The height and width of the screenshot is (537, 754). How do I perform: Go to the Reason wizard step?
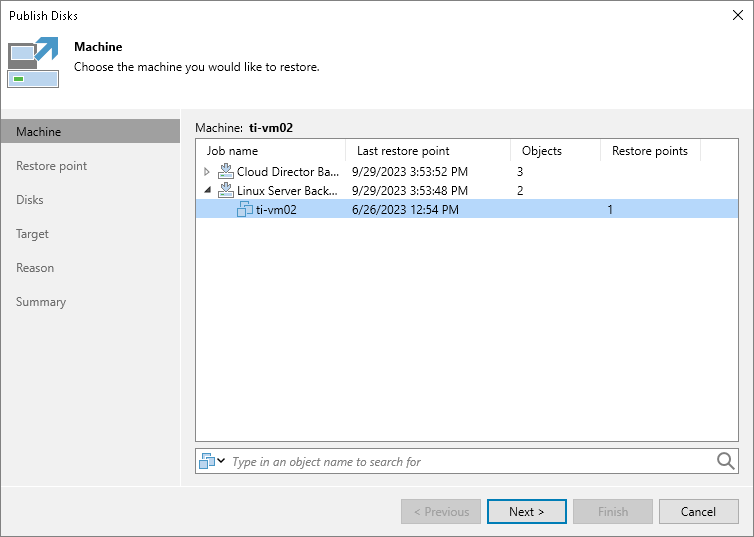[x=35, y=268]
